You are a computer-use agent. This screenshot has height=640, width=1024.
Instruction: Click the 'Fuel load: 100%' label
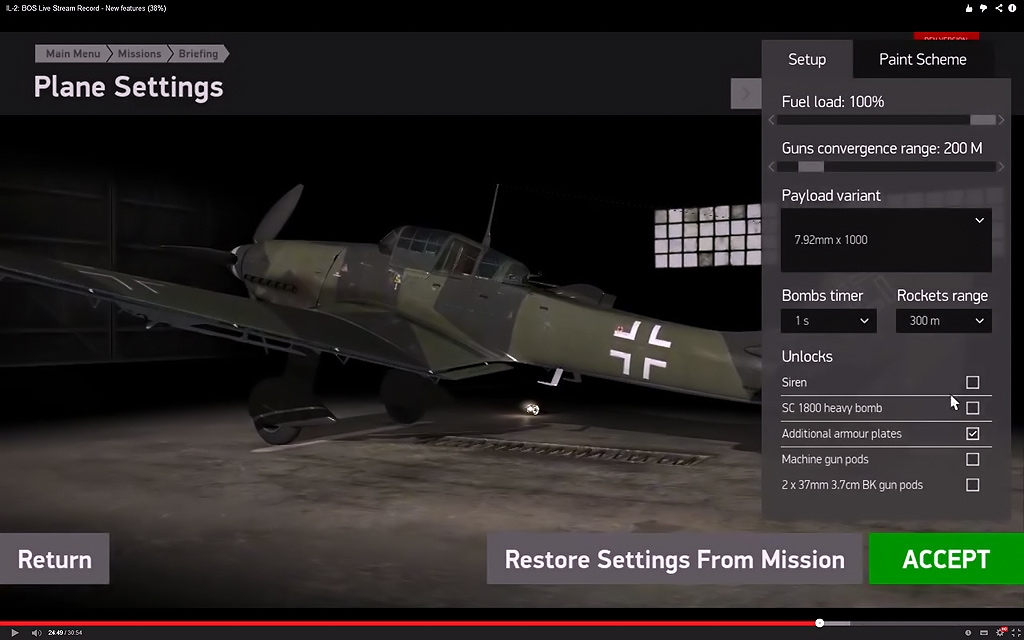click(x=833, y=102)
